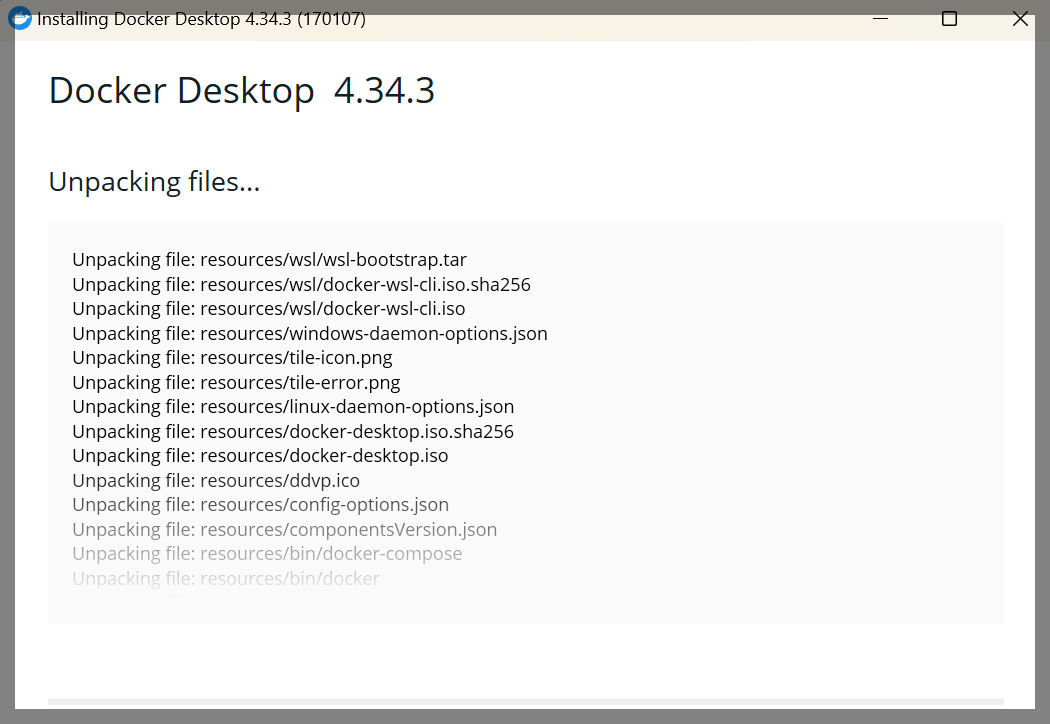Select the config-options.json log line
This screenshot has width=1050, height=724.
(x=260, y=504)
